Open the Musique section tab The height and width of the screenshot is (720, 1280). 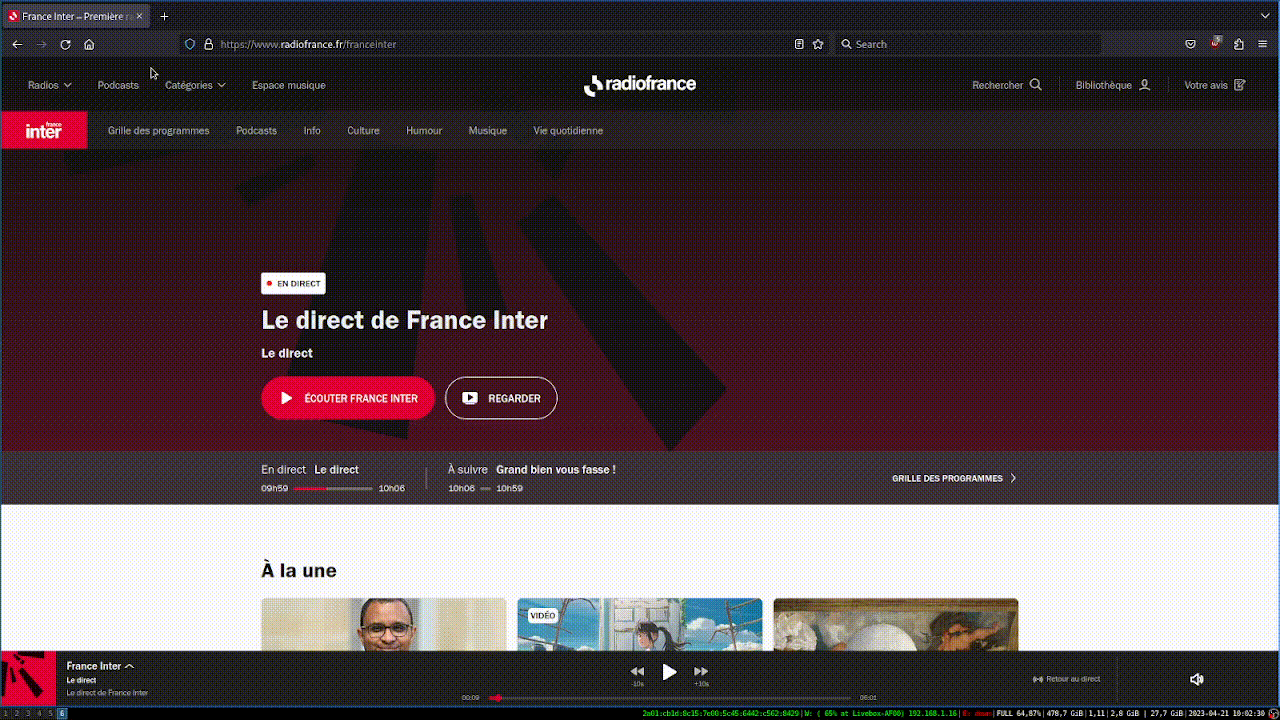point(488,130)
